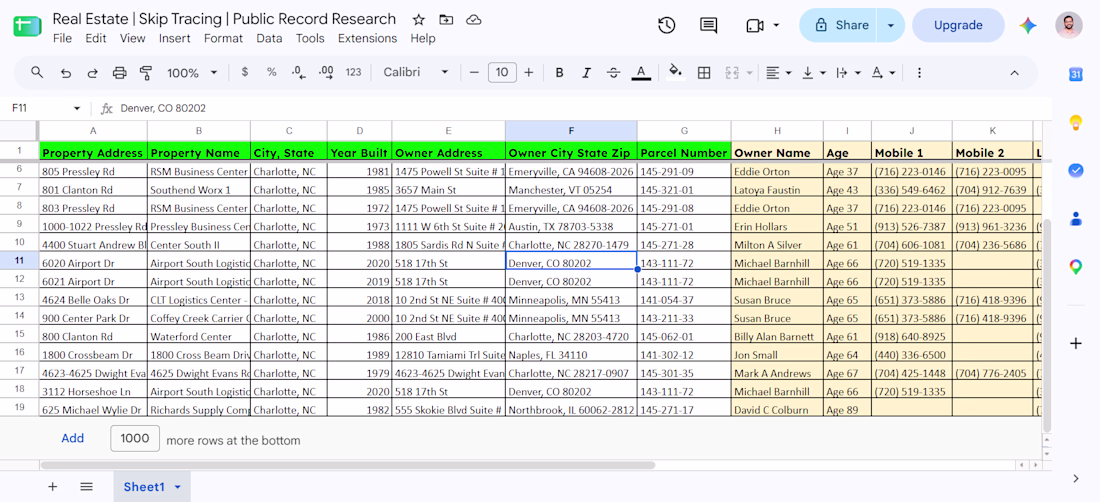Star the spreadsheet document
This screenshot has height=502, width=1100.
419,20
